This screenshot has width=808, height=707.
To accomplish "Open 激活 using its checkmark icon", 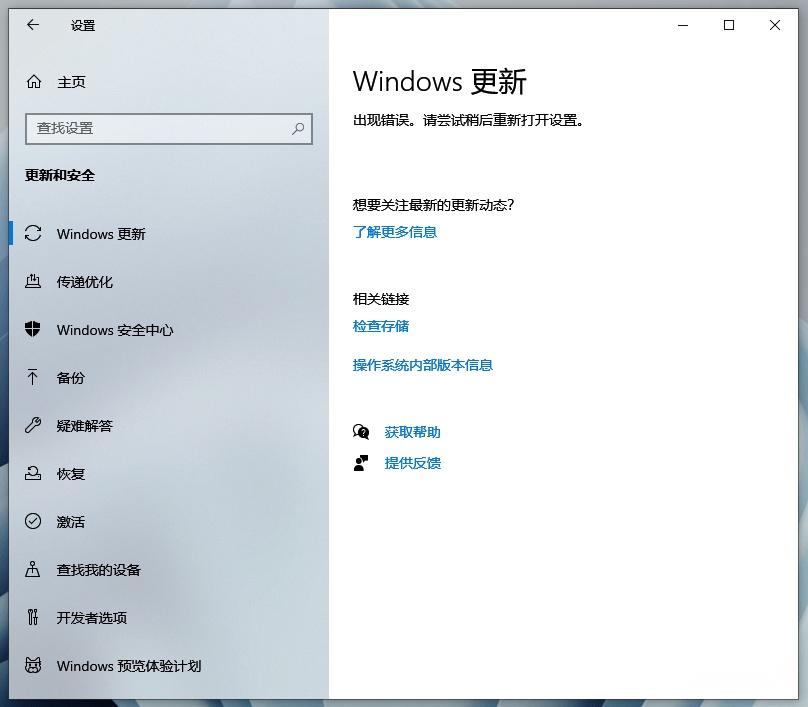I will [31, 521].
